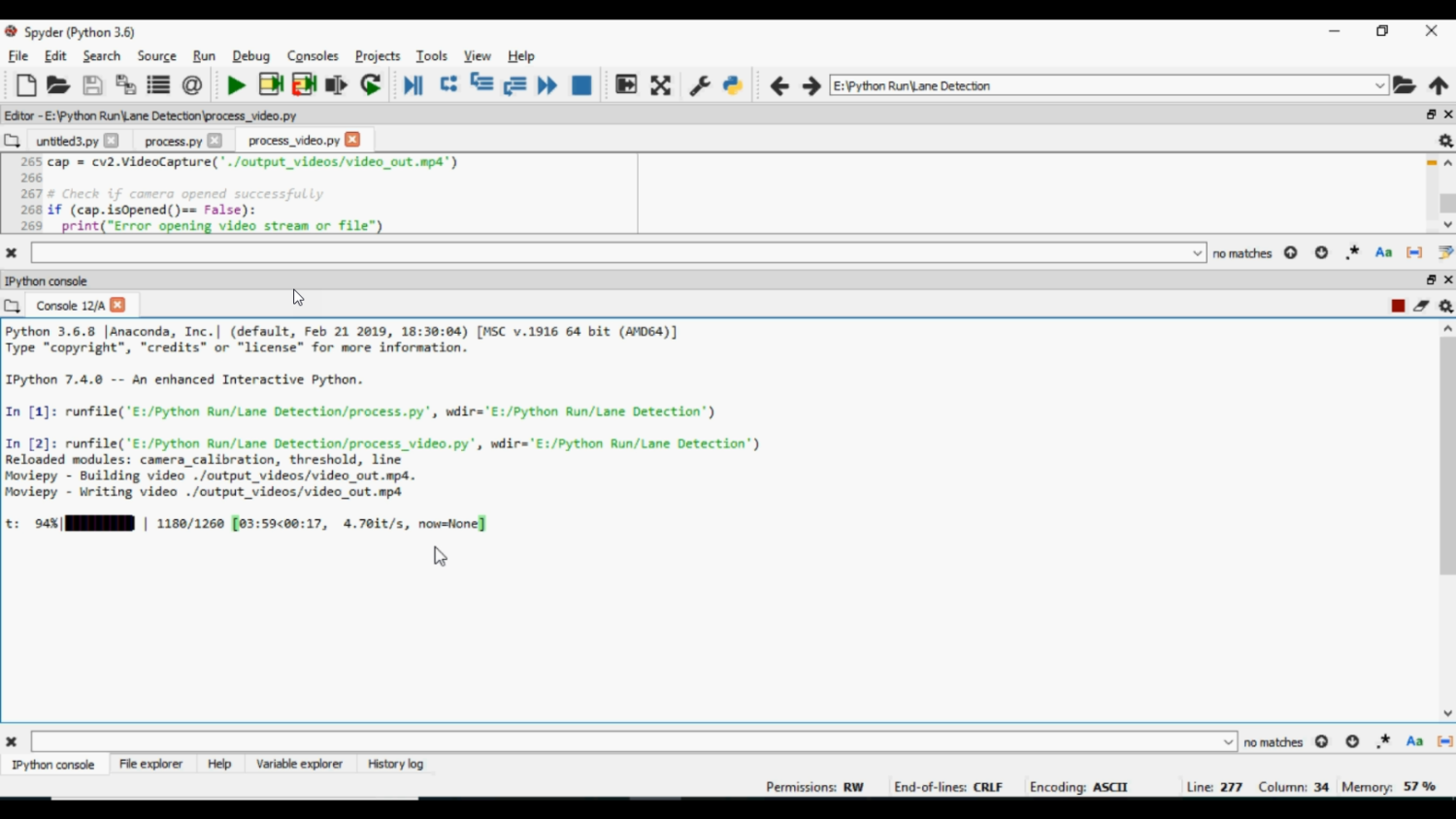This screenshot has height=819, width=1456.
Task: Click the New file toolbar icon
Action: point(26,85)
